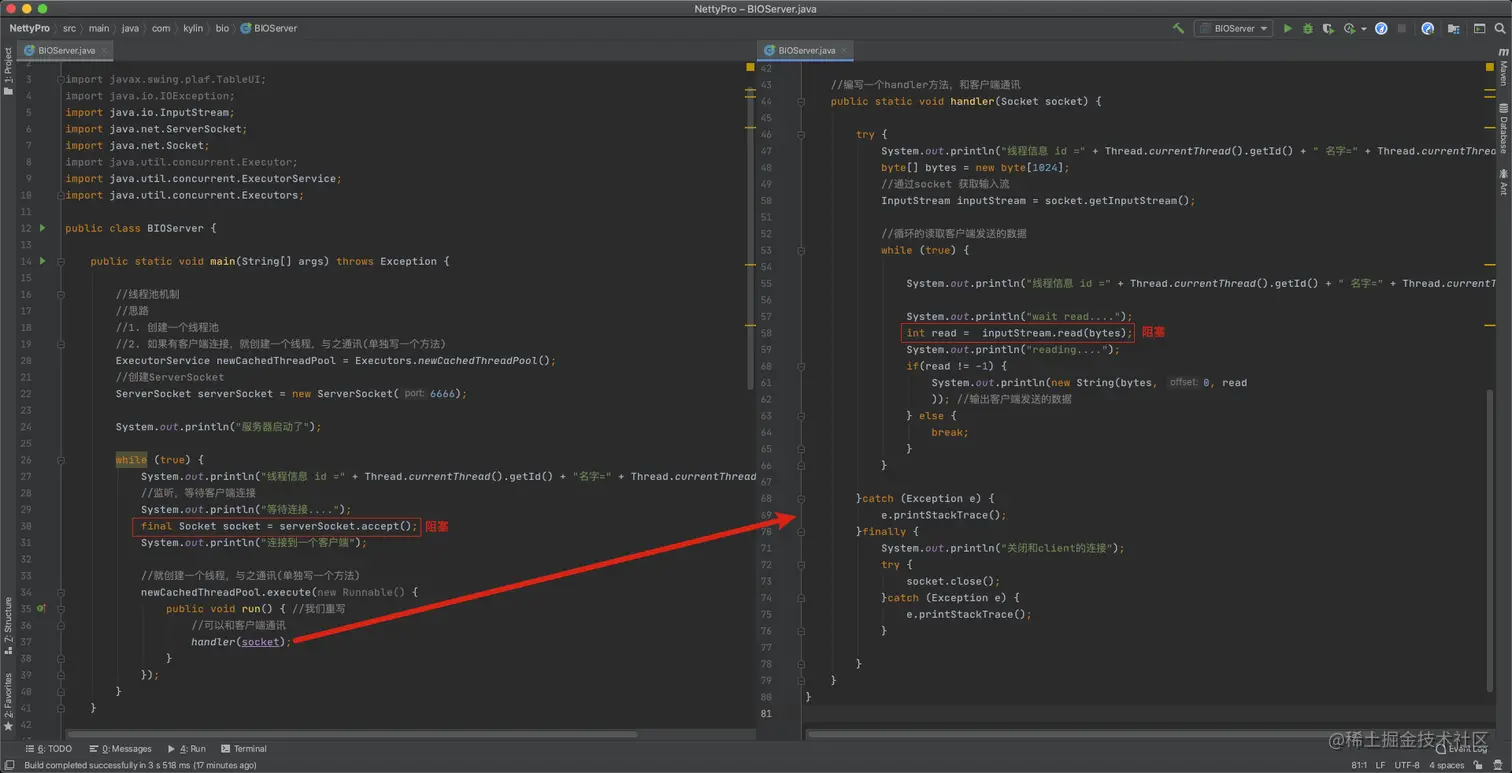Image resolution: width=1512 pixels, height=773 pixels.
Task: Collapse try block fold at line 46
Action: [801, 134]
